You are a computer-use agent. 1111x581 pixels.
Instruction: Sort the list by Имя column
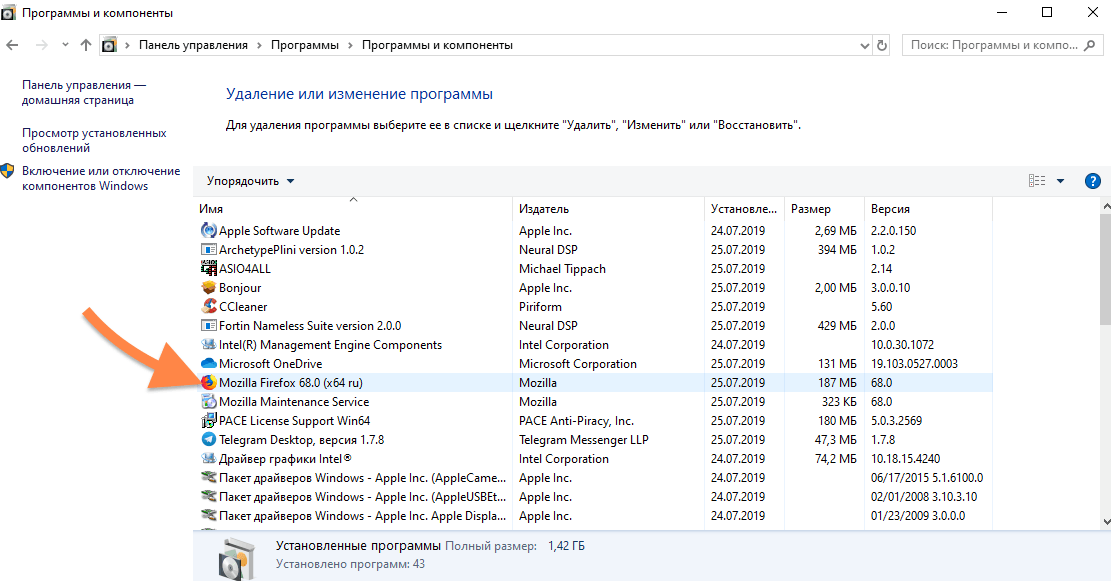(352, 209)
